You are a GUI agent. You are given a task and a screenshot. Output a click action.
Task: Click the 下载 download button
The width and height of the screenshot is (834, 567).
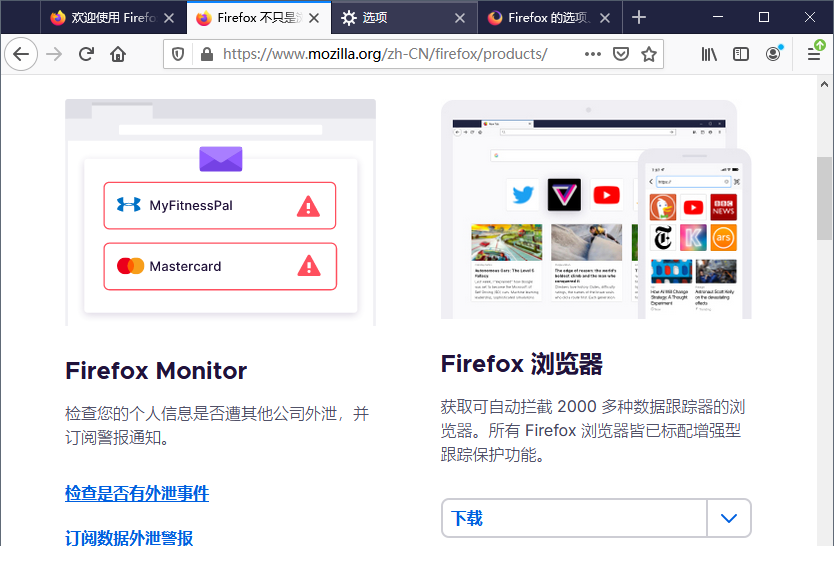(574, 518)
